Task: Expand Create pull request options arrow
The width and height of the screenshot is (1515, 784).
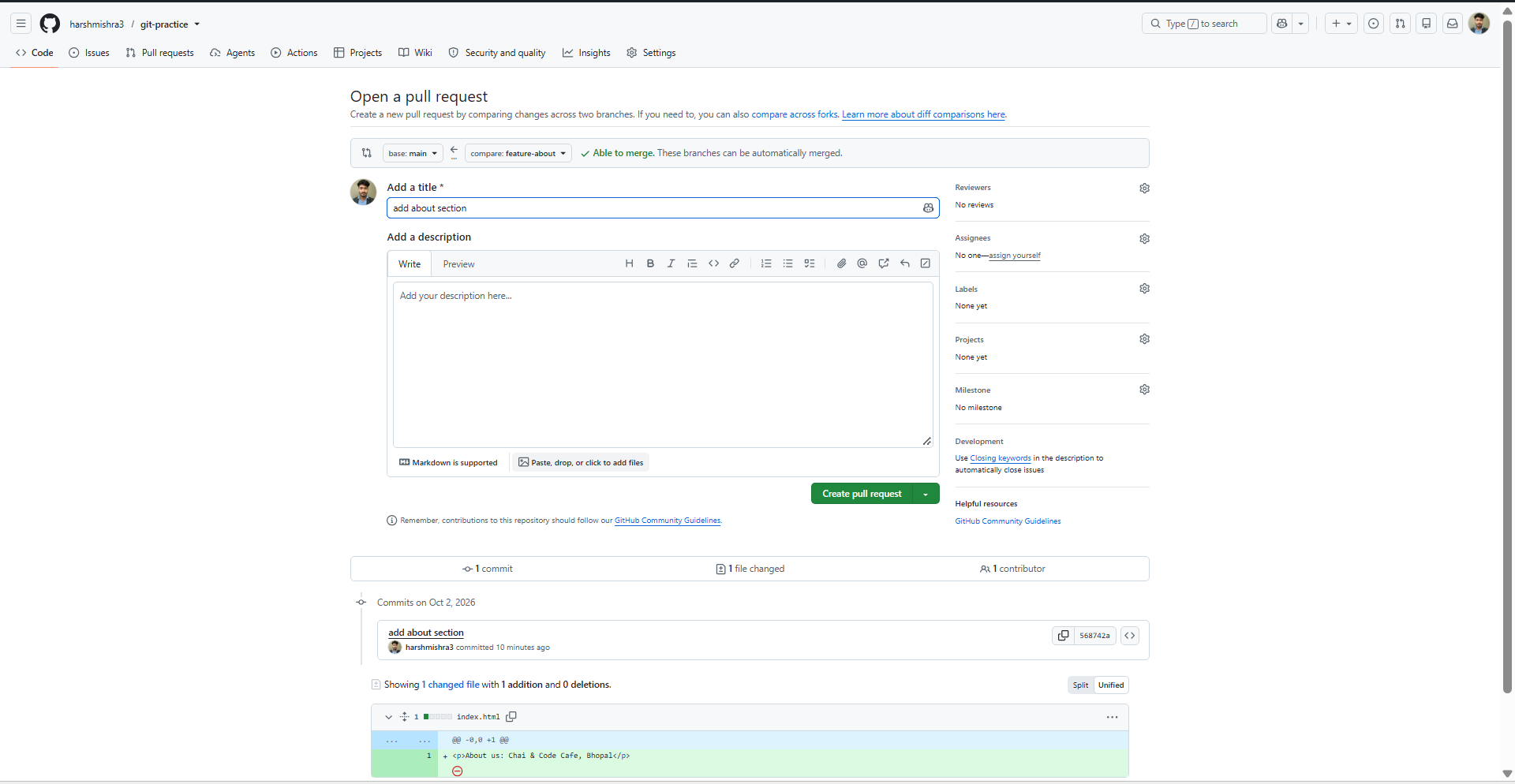Action: click(926, 494)
